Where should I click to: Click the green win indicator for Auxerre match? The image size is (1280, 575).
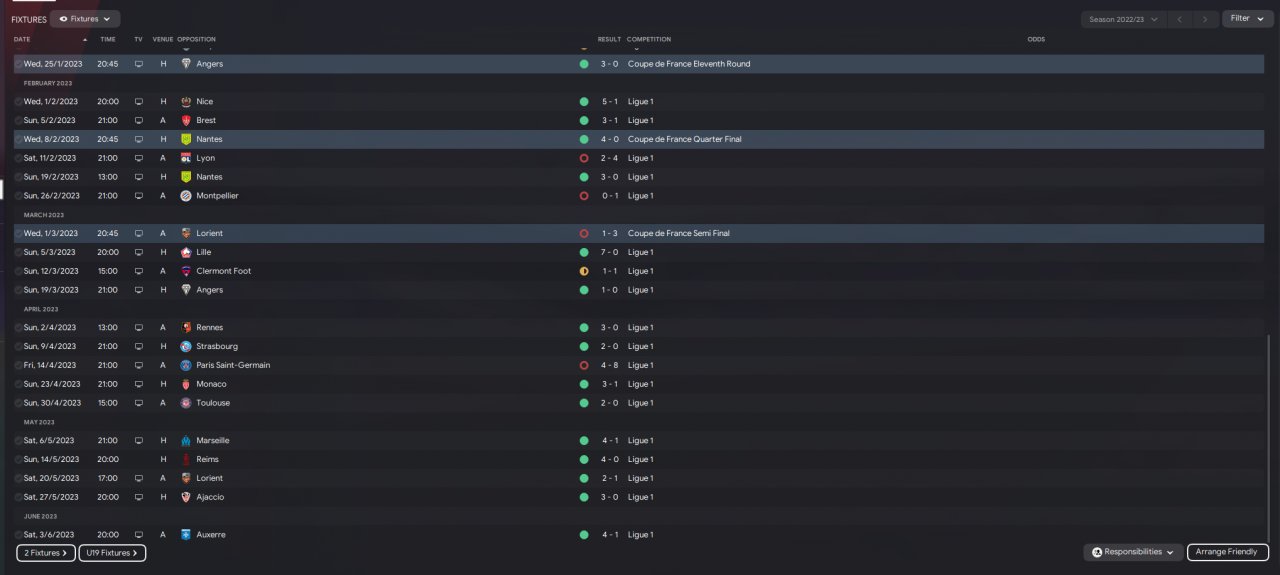(584, 535)
